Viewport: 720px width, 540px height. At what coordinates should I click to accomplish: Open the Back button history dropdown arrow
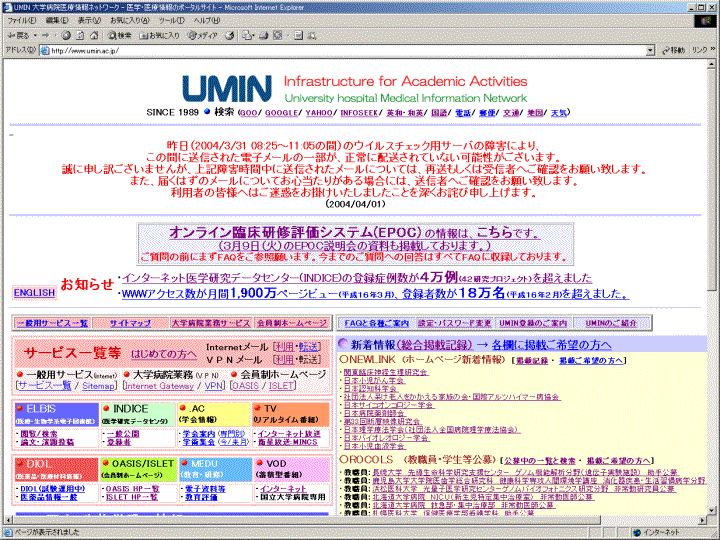pos(37,35)
